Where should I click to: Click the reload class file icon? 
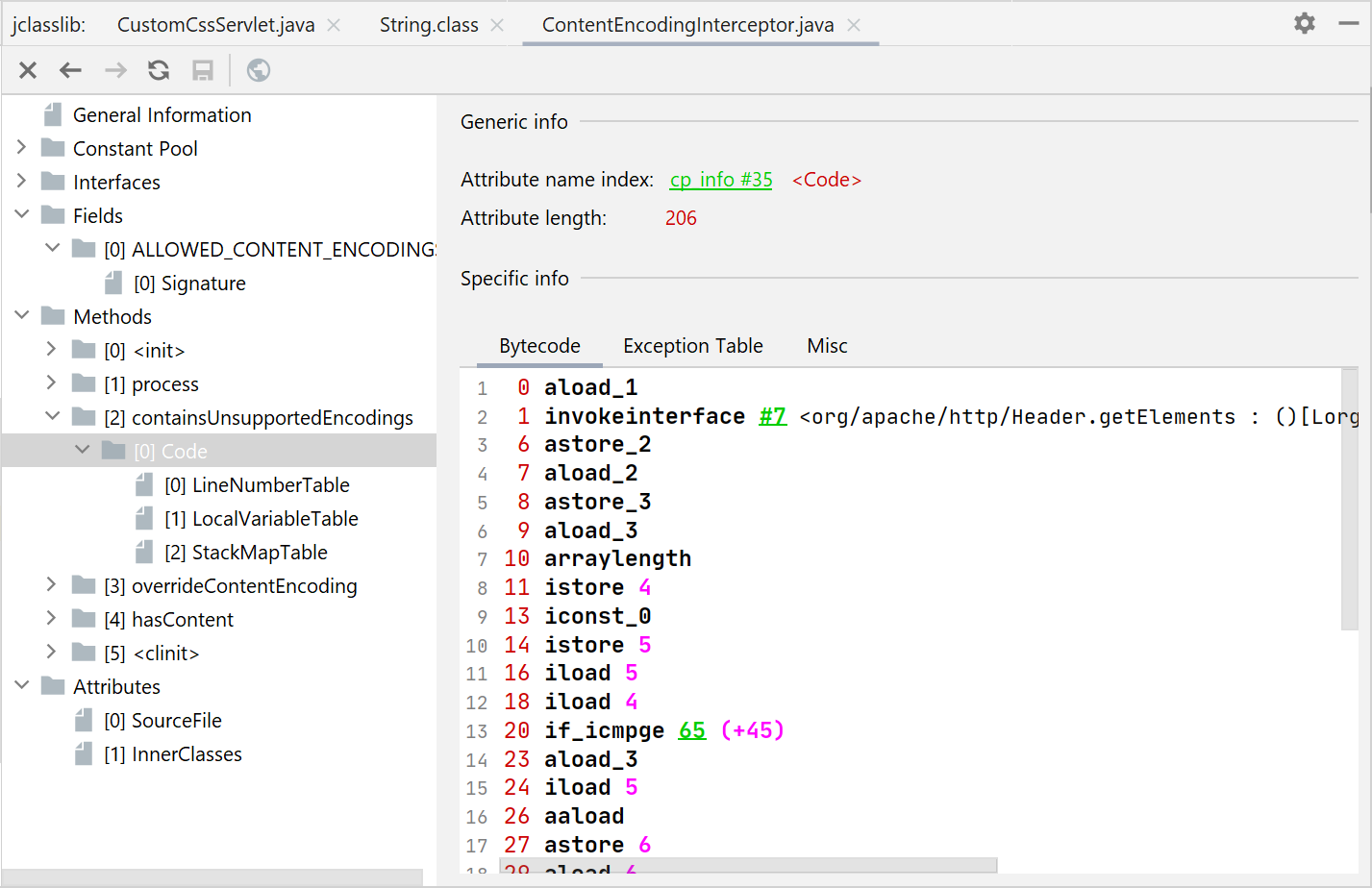click(159, 70)
